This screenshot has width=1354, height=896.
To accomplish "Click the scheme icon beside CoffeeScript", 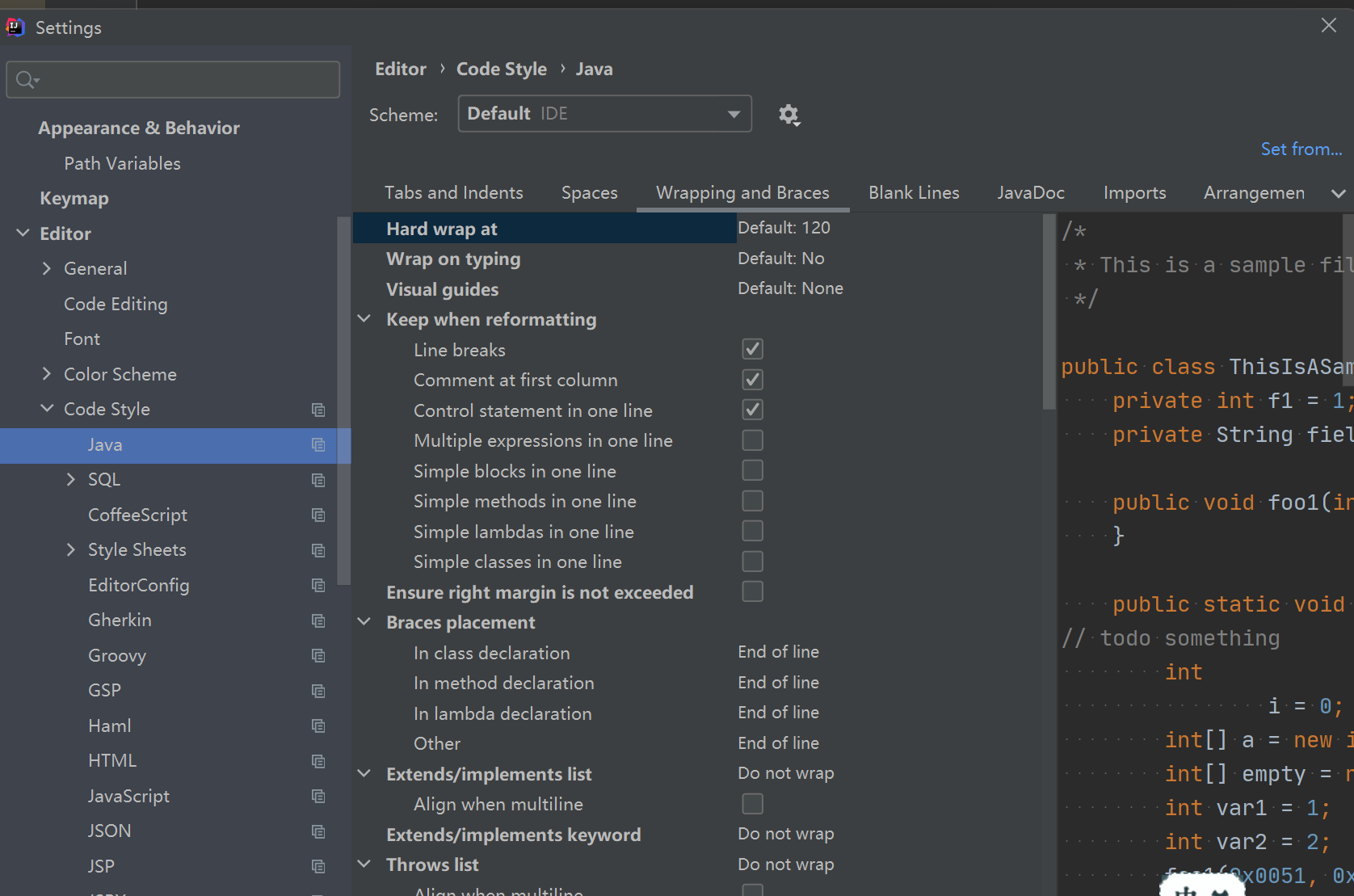I will [318, 515].
